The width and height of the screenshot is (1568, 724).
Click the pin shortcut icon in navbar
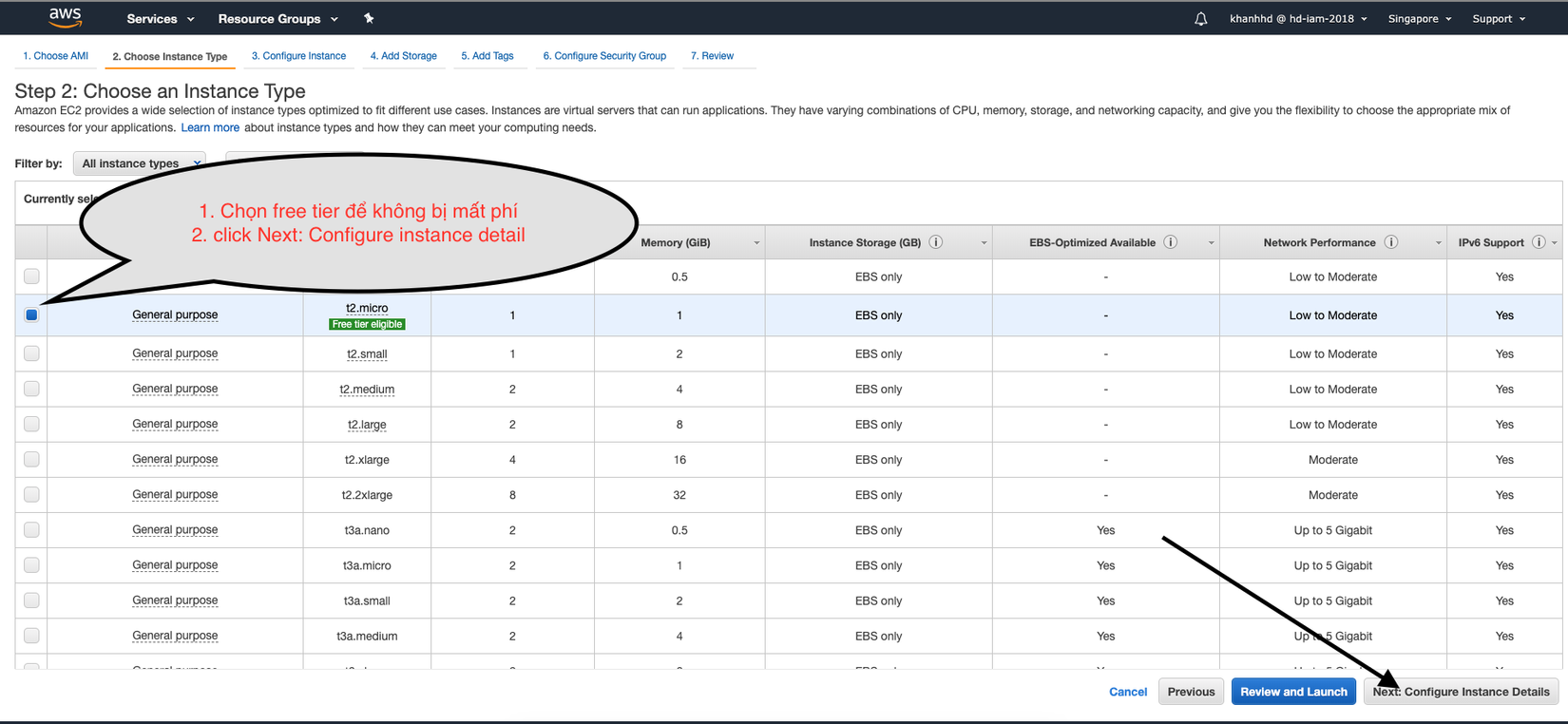(369, 18)
